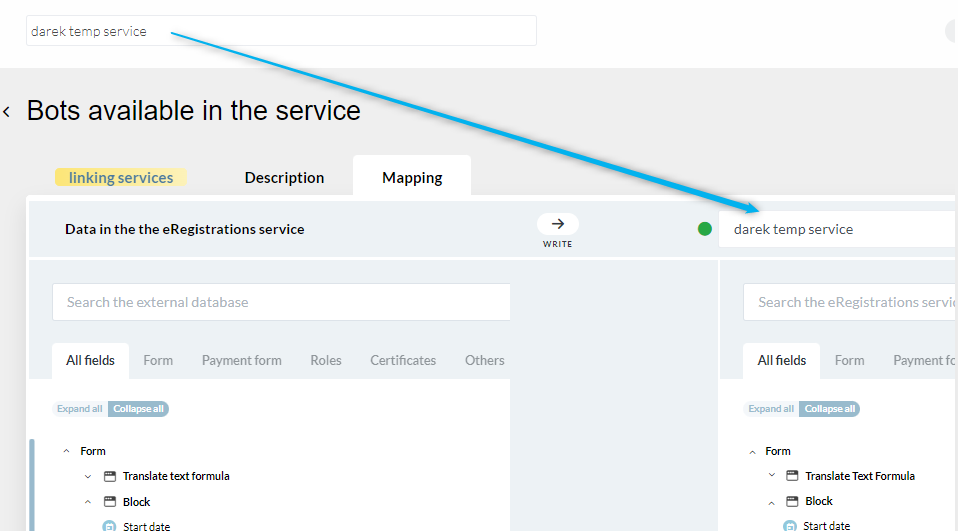The height and width of the screenshot is (531, 958).
Task: Click the WRITE arrow direction button
Action: coord(558,224)
